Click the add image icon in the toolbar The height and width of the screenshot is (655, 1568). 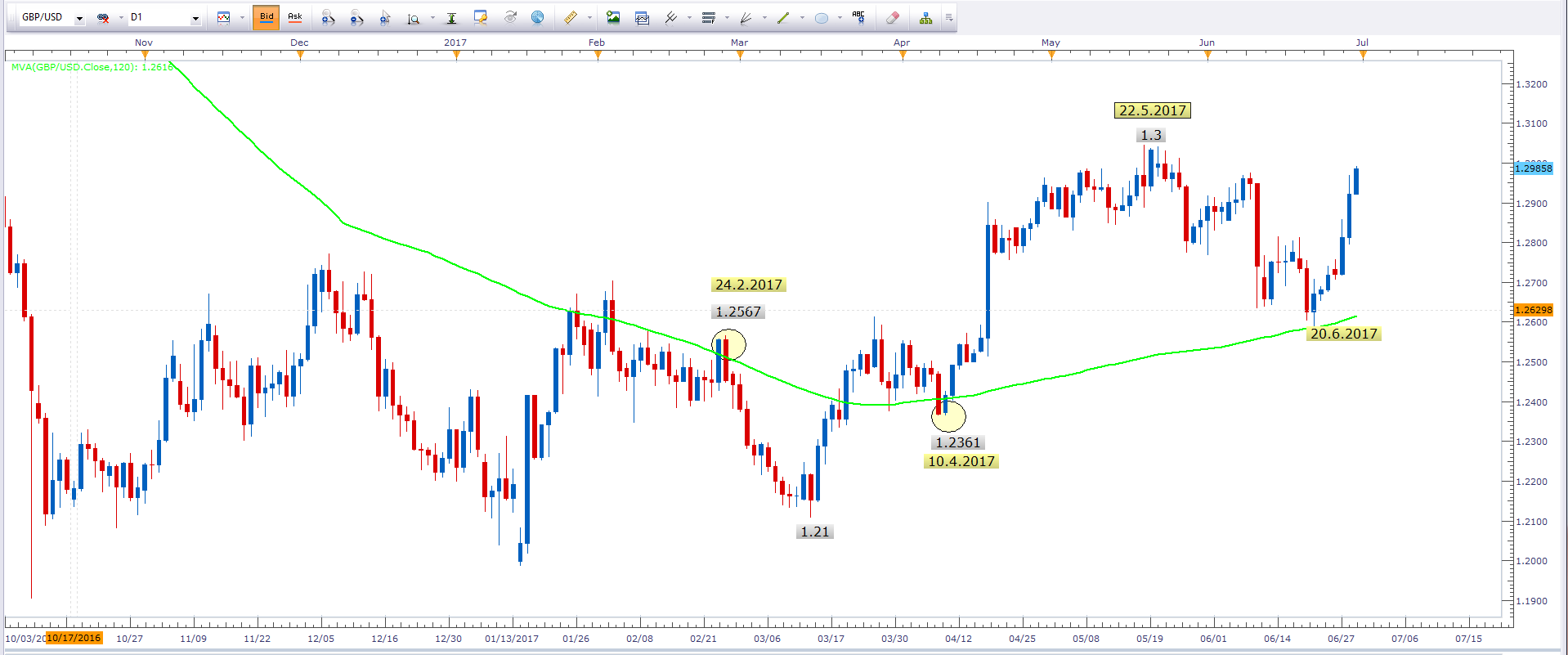[x=613, y=17]
